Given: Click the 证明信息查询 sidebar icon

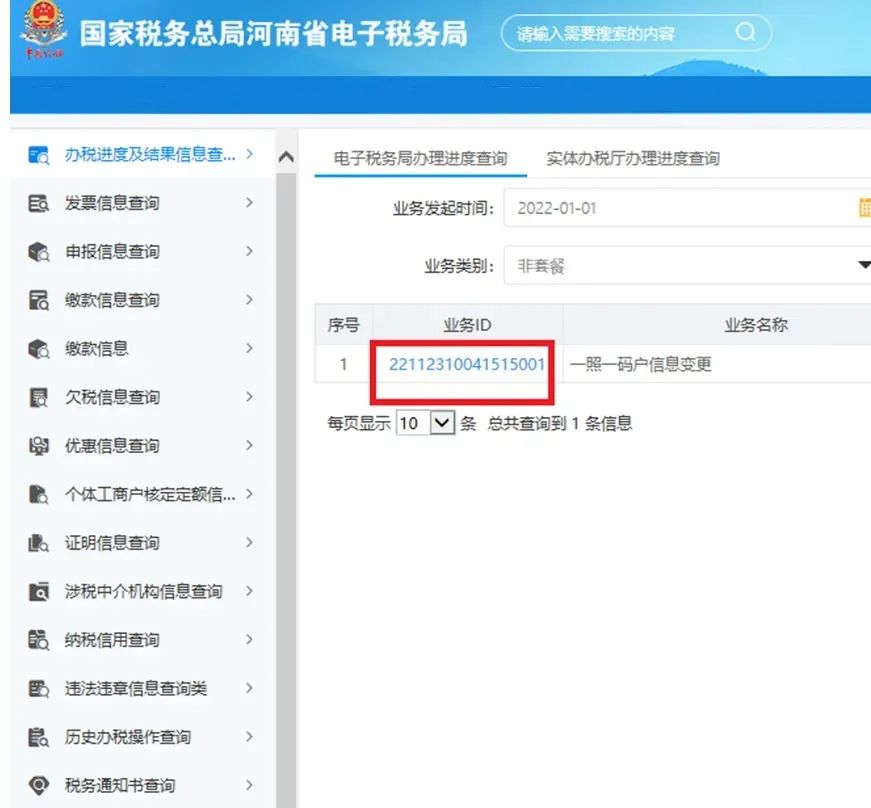Looking at the screenshot, I should point(38,543).
